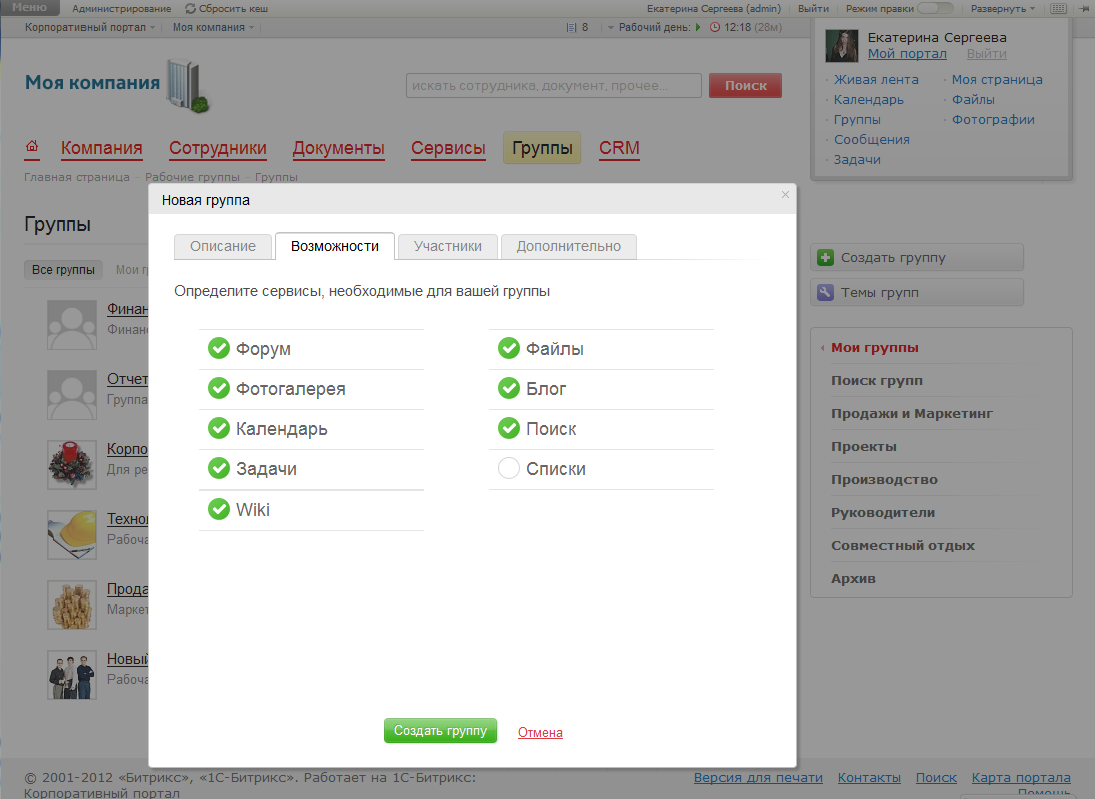
Task: Toggle the Режим правки switch
Action: [x=935, y=8]
